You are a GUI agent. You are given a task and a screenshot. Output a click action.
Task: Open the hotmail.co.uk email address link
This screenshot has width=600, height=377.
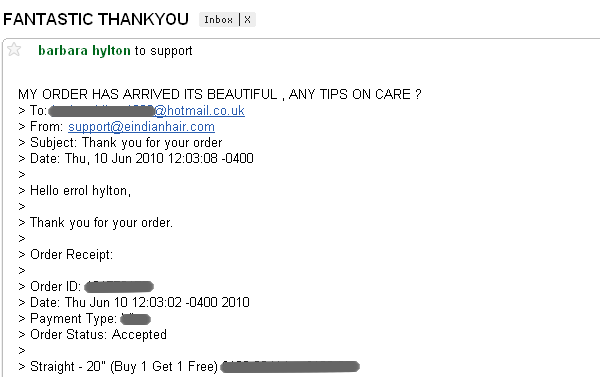(199, 111)
